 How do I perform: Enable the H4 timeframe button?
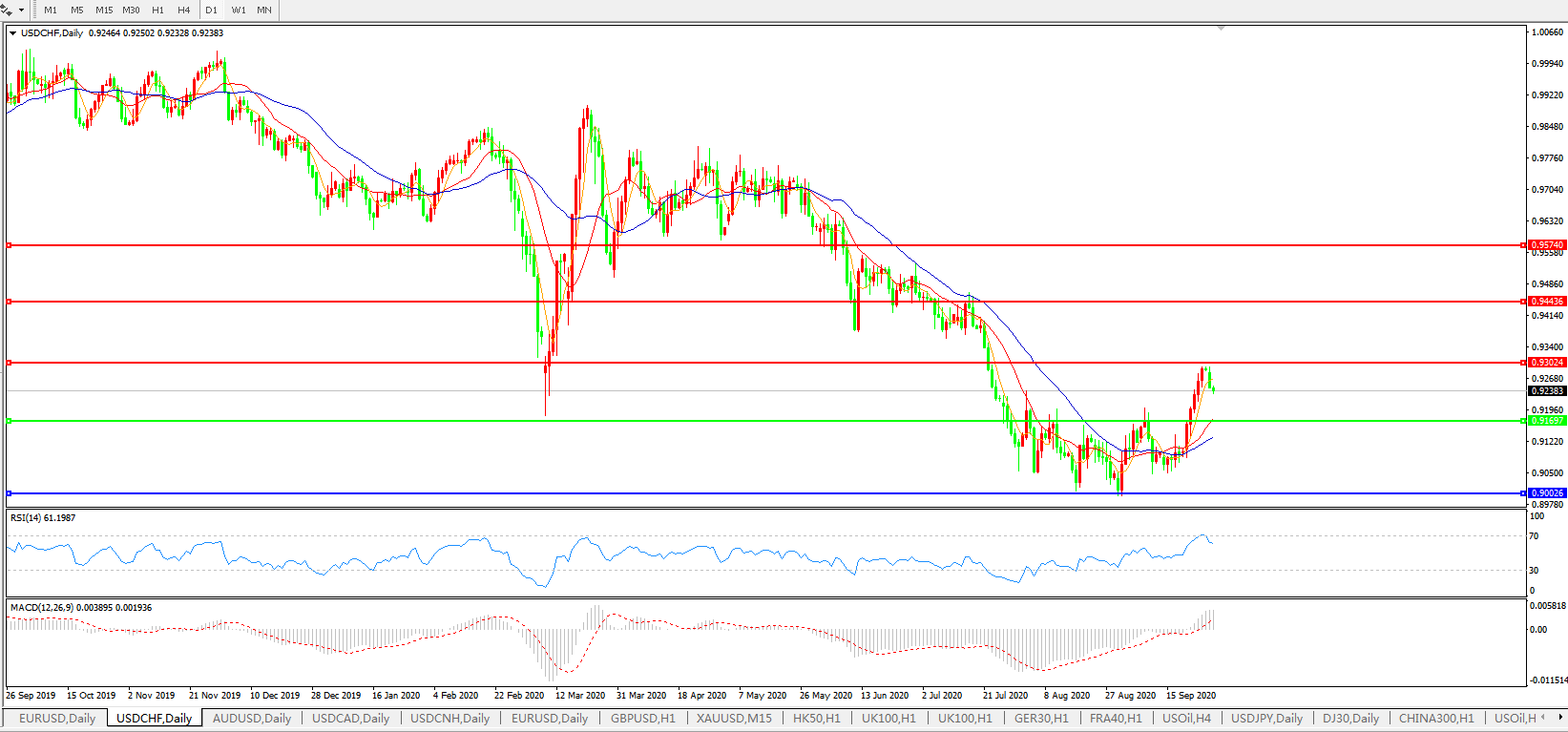[184, 10]
